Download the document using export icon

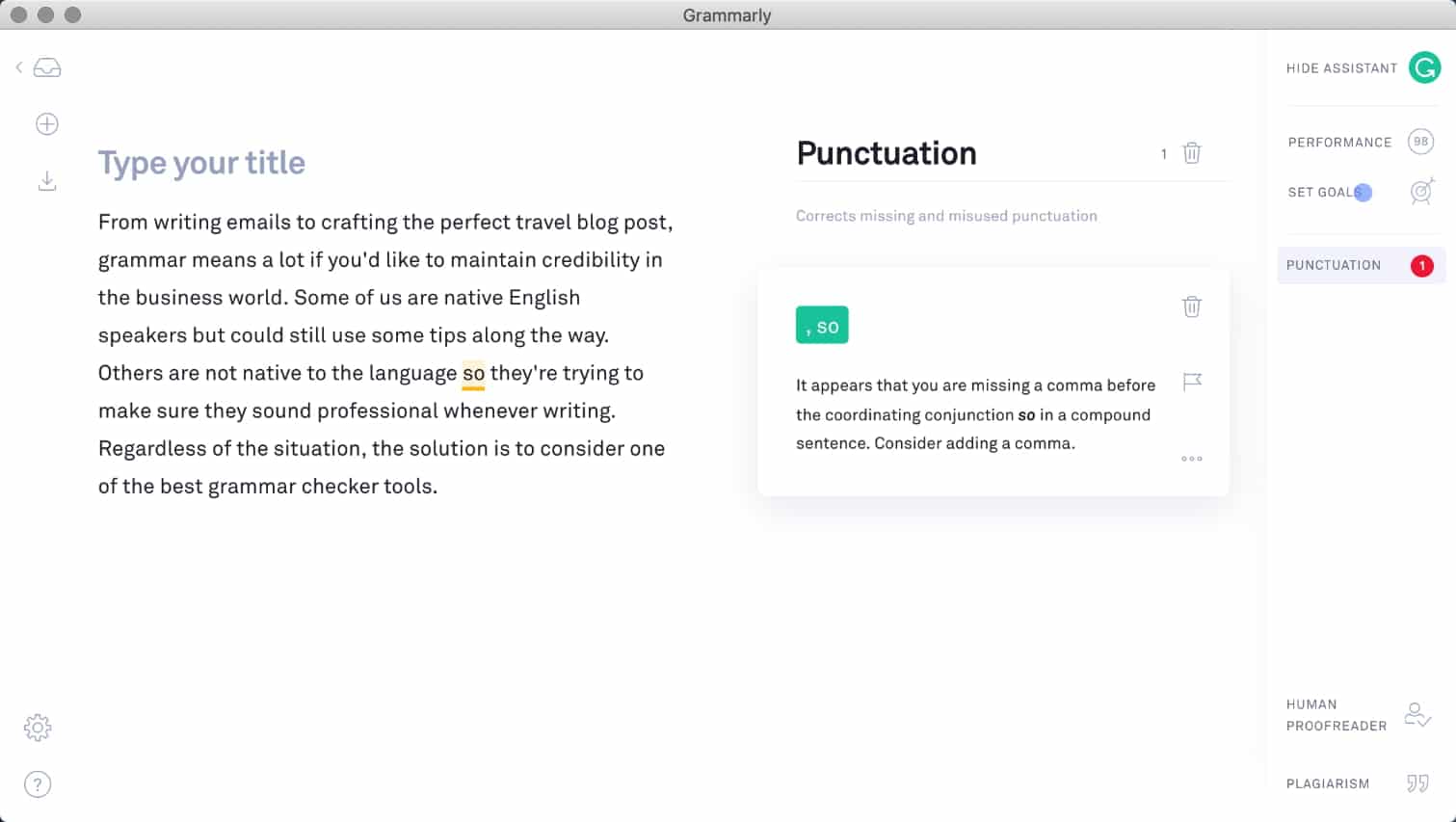pyautogui.click(x=46, y=180)
